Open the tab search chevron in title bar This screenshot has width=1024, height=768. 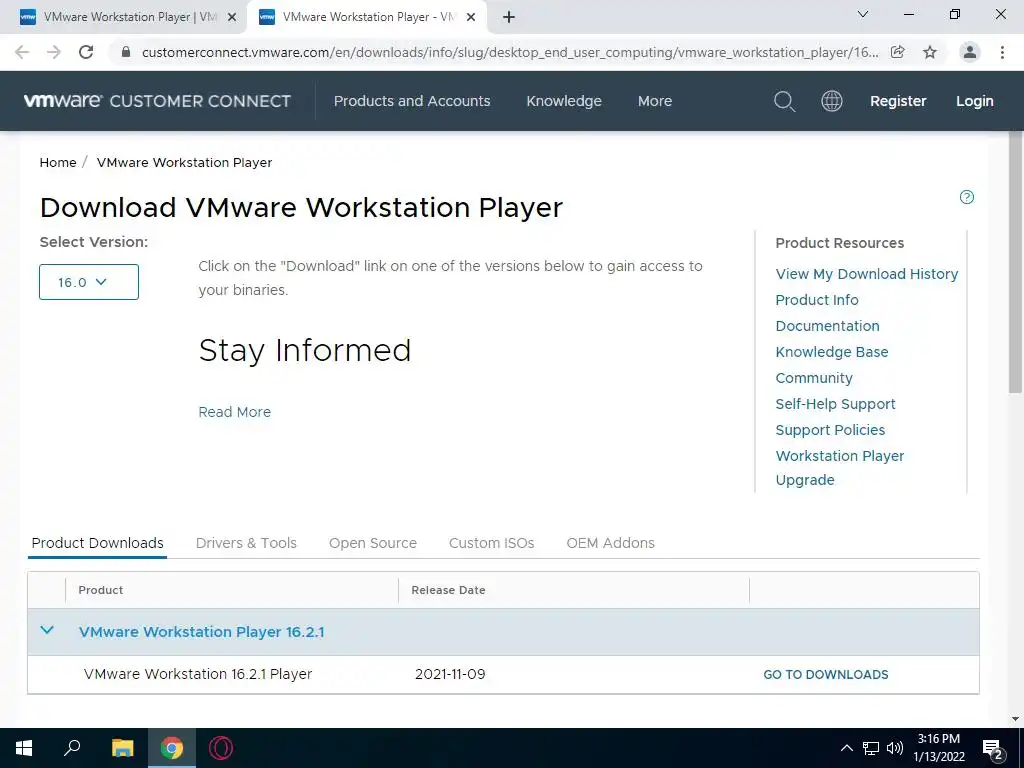863,14
